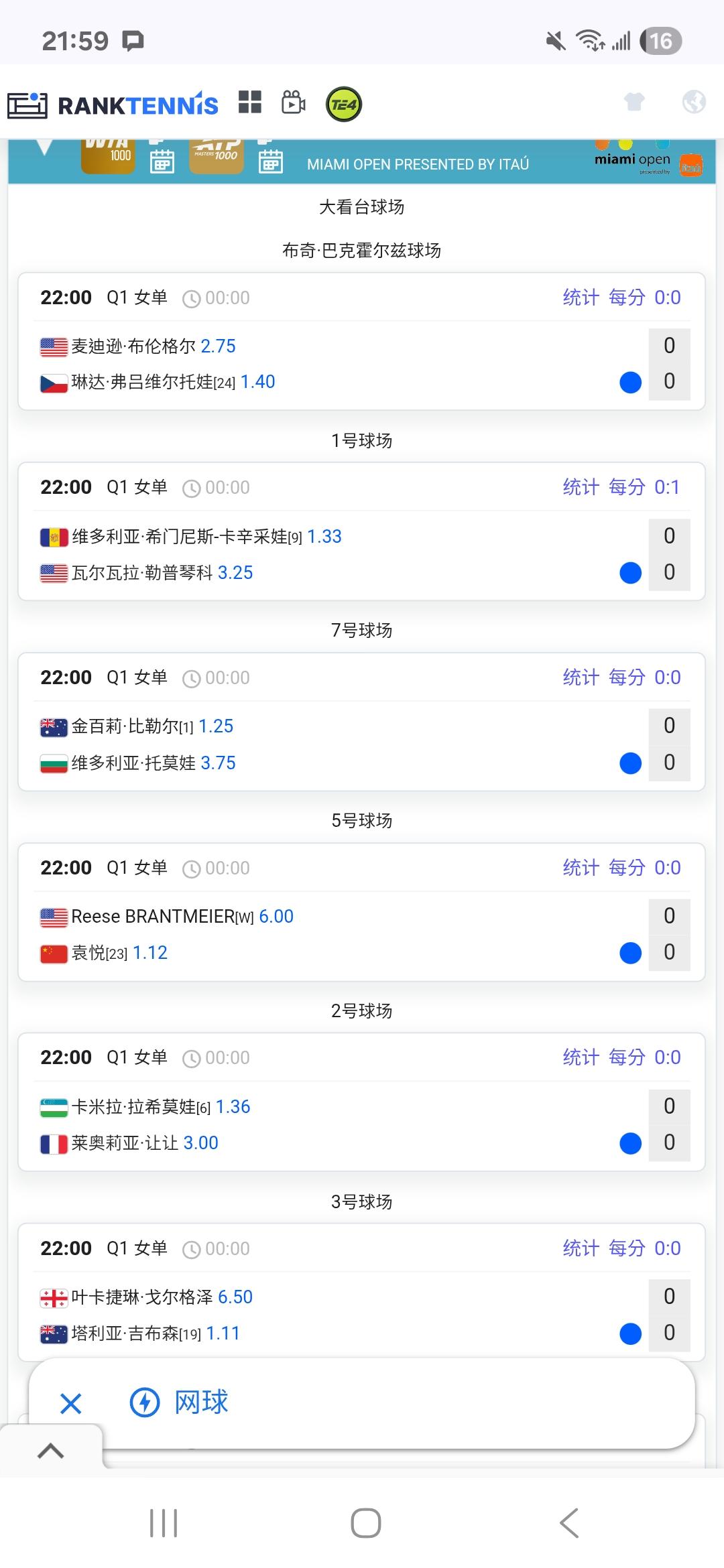Tap the green TE4 logo icon
Screen dimensions: 724x1568
(x=344, y=105)
